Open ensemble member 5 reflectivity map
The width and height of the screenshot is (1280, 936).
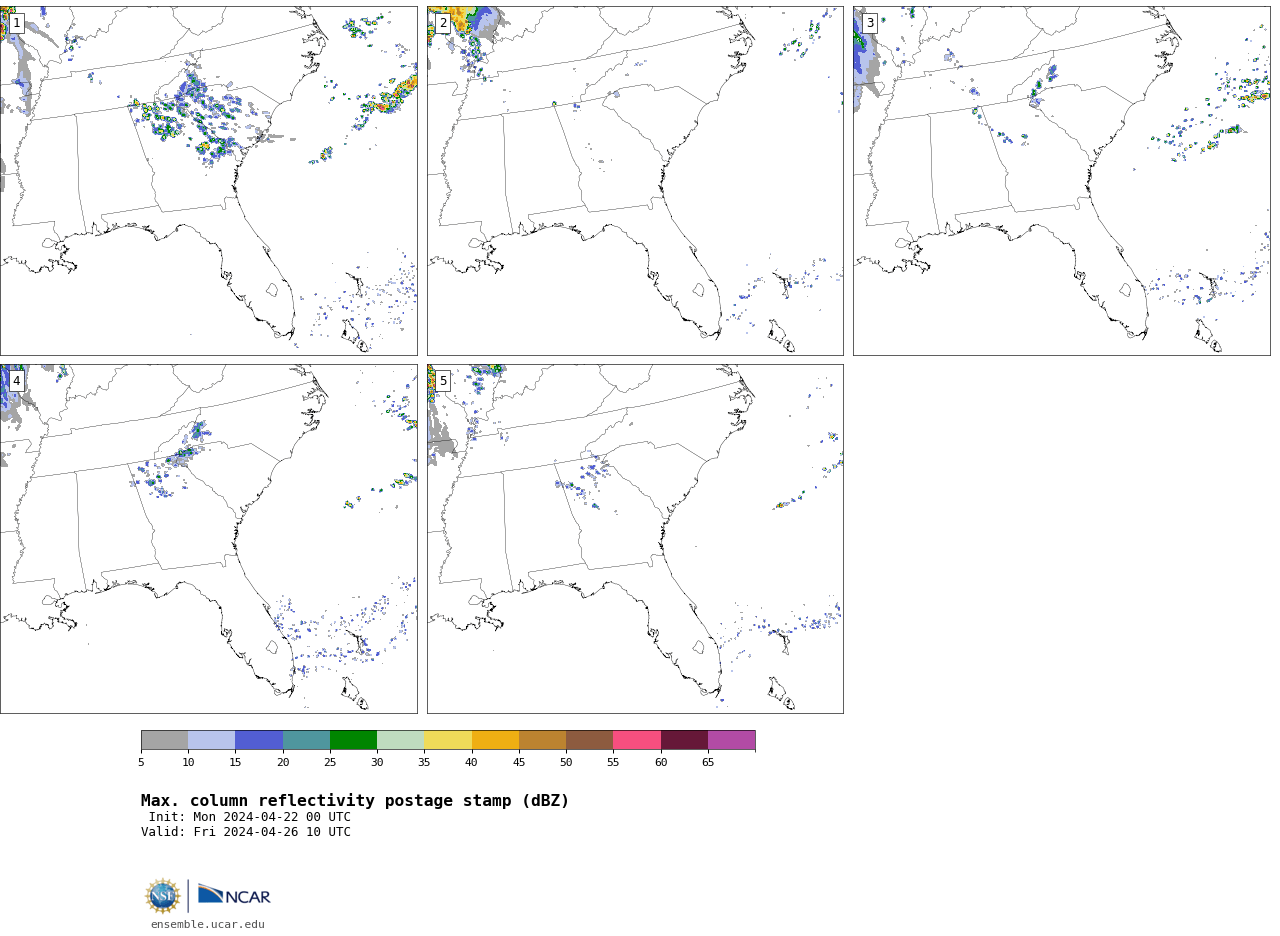[x=635, y=539]
